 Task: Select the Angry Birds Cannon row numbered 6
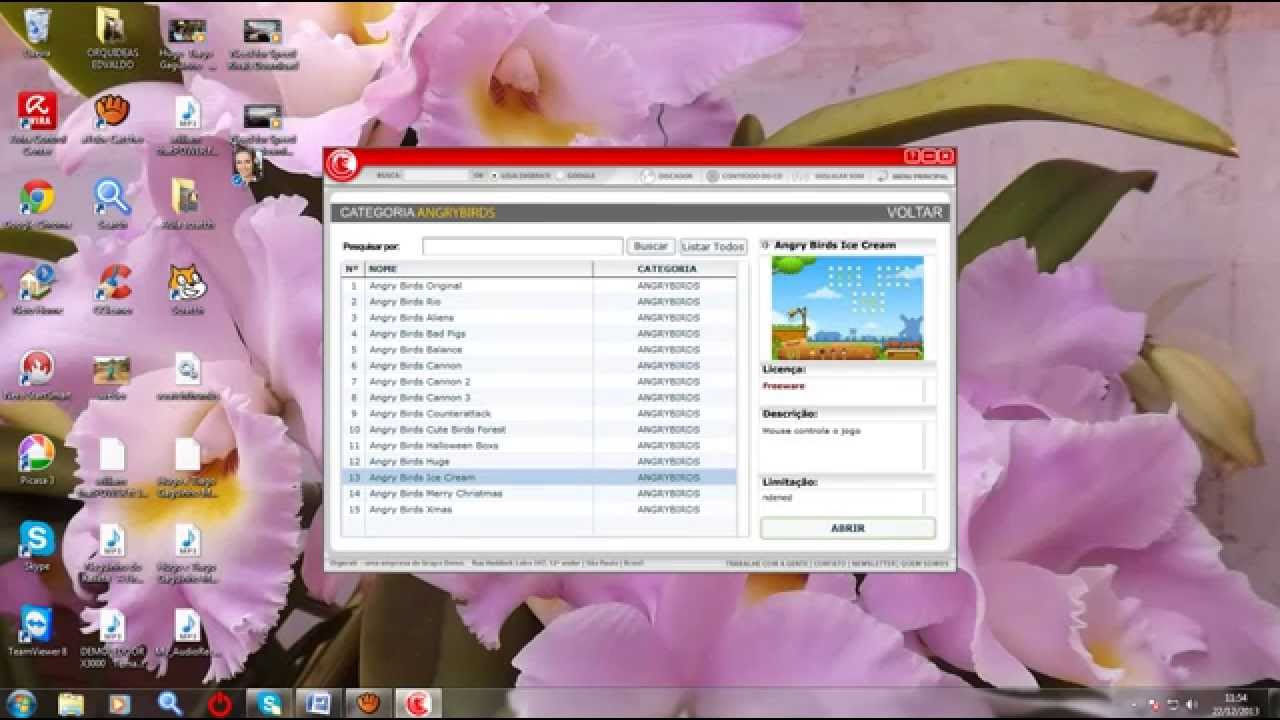[x=539, y=366]
